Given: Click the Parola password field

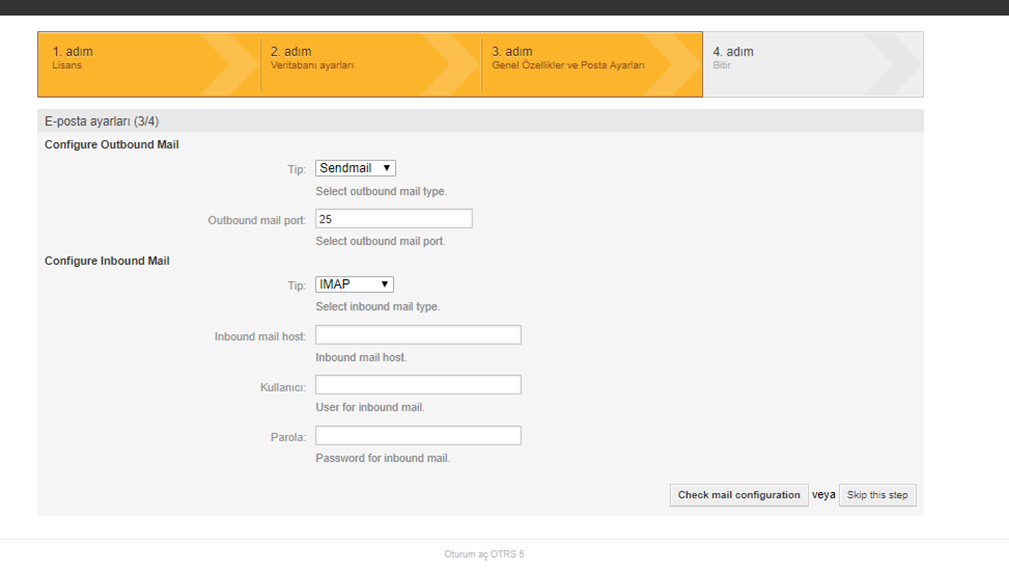Looking at the screenshot, I should click(418, 435).
